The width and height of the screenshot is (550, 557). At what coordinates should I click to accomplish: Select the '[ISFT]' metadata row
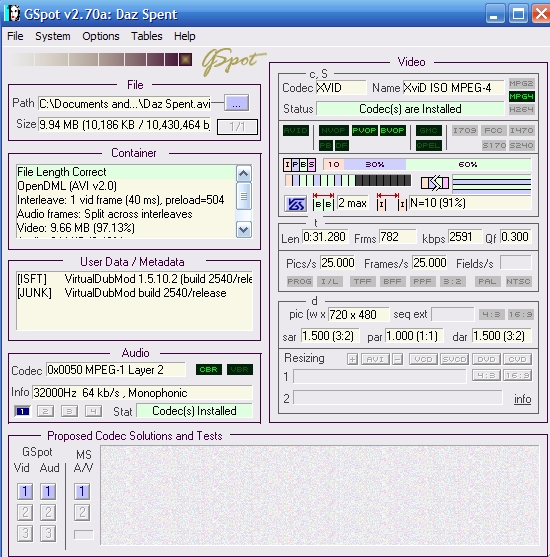click(x=134, y=279)
